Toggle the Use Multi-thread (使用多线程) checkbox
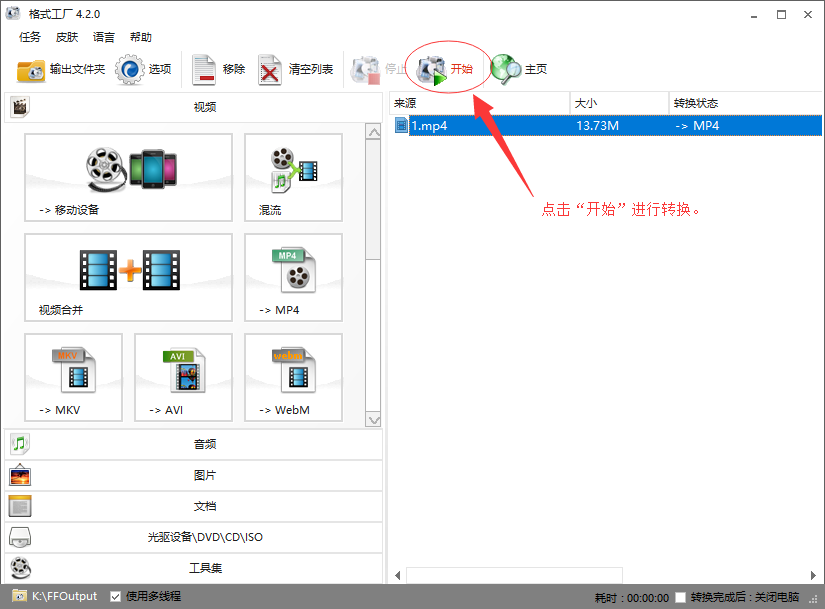Screen dimensions: 825x609 tap(116, 597)
